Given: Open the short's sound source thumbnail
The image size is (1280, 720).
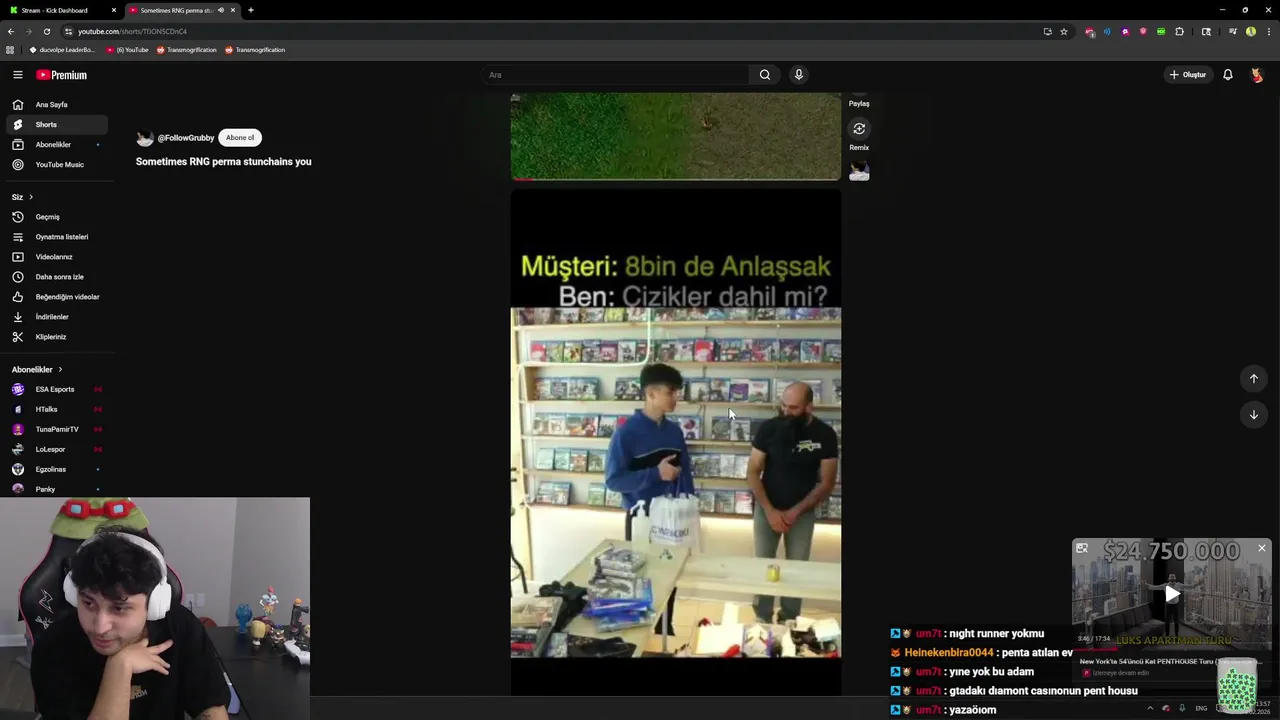Looking at the screenshot, I should 859,172.
